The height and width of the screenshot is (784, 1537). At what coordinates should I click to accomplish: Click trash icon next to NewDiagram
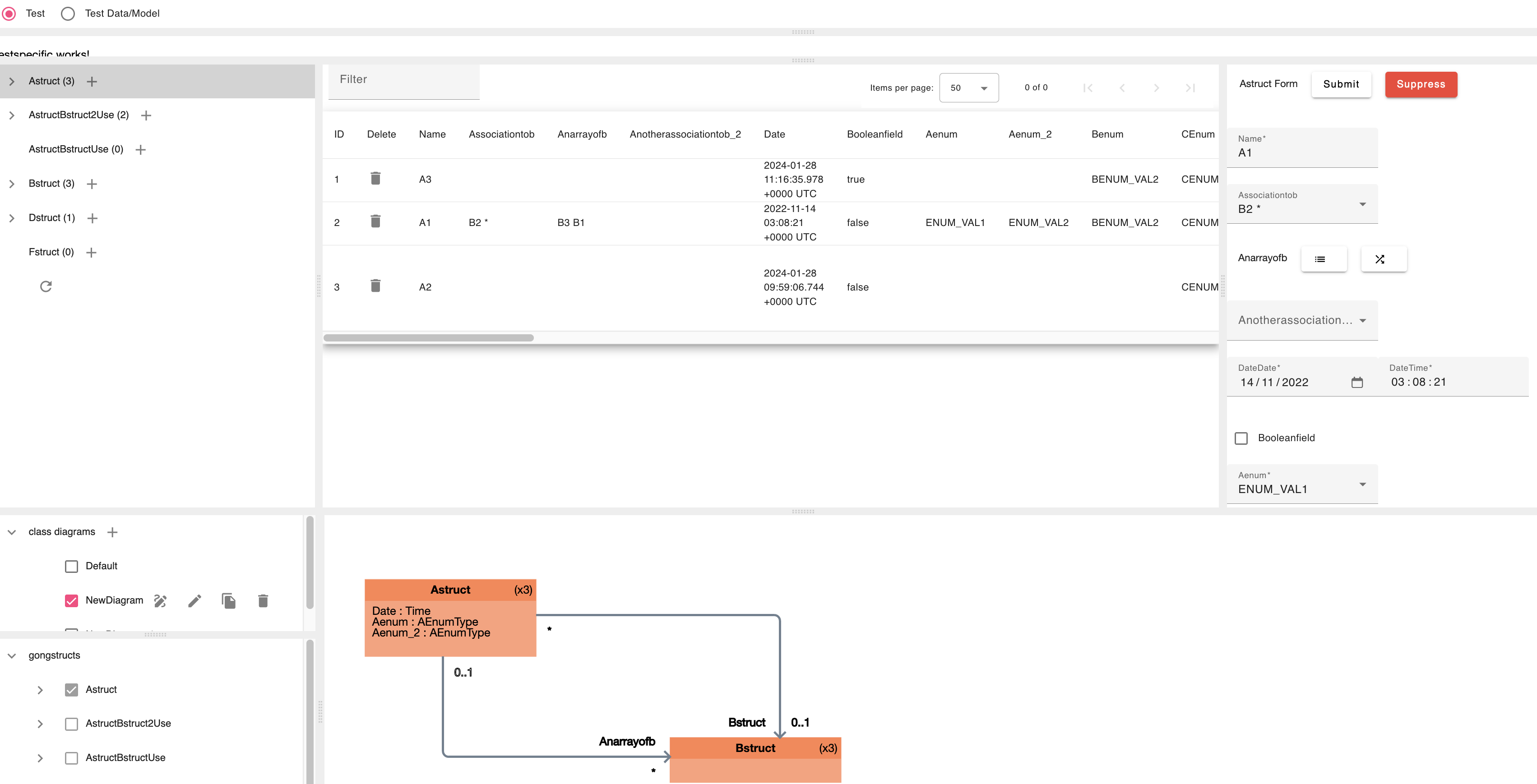tap(263, 601)
